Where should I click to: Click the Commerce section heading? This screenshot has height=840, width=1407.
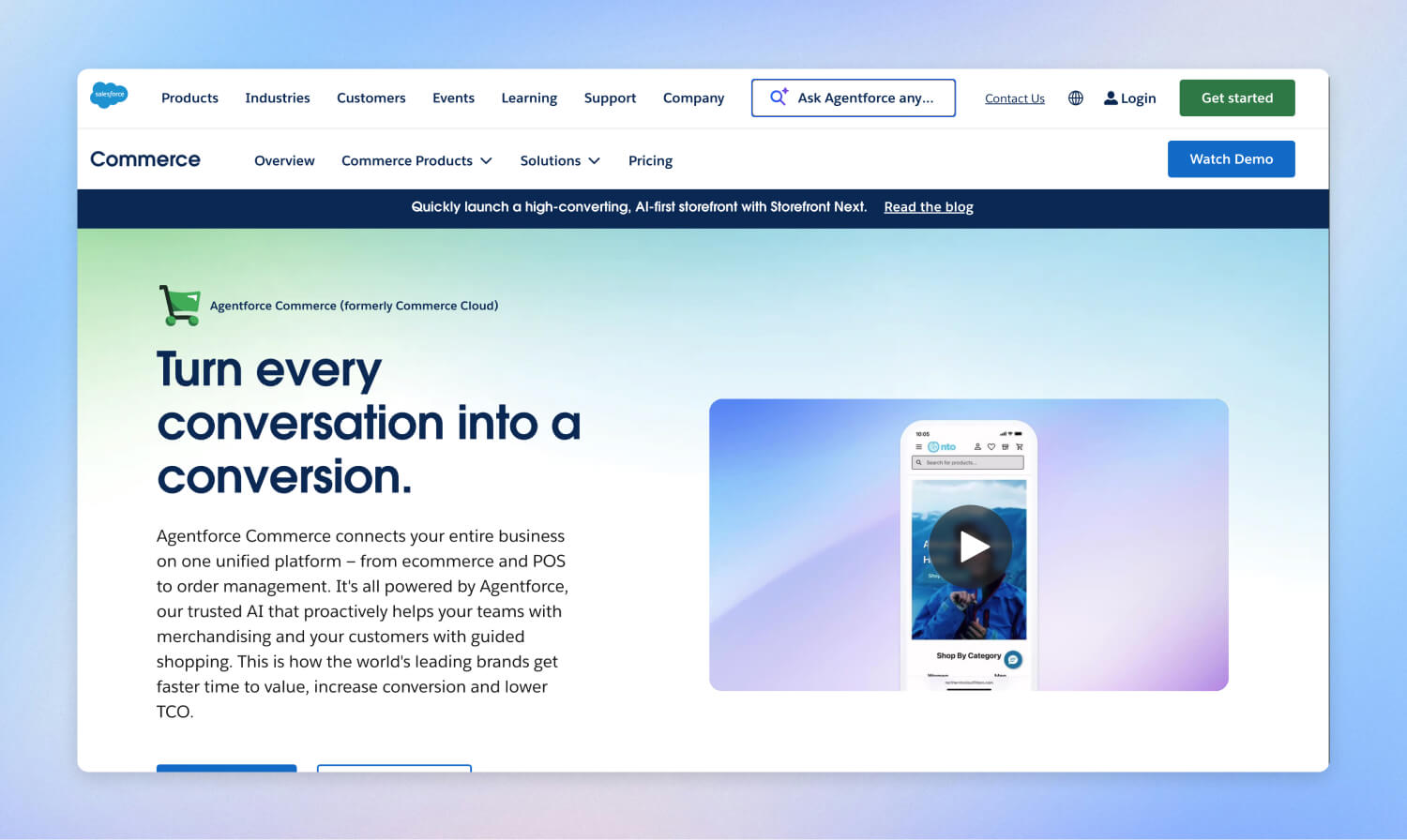click(x=145, y=159)
